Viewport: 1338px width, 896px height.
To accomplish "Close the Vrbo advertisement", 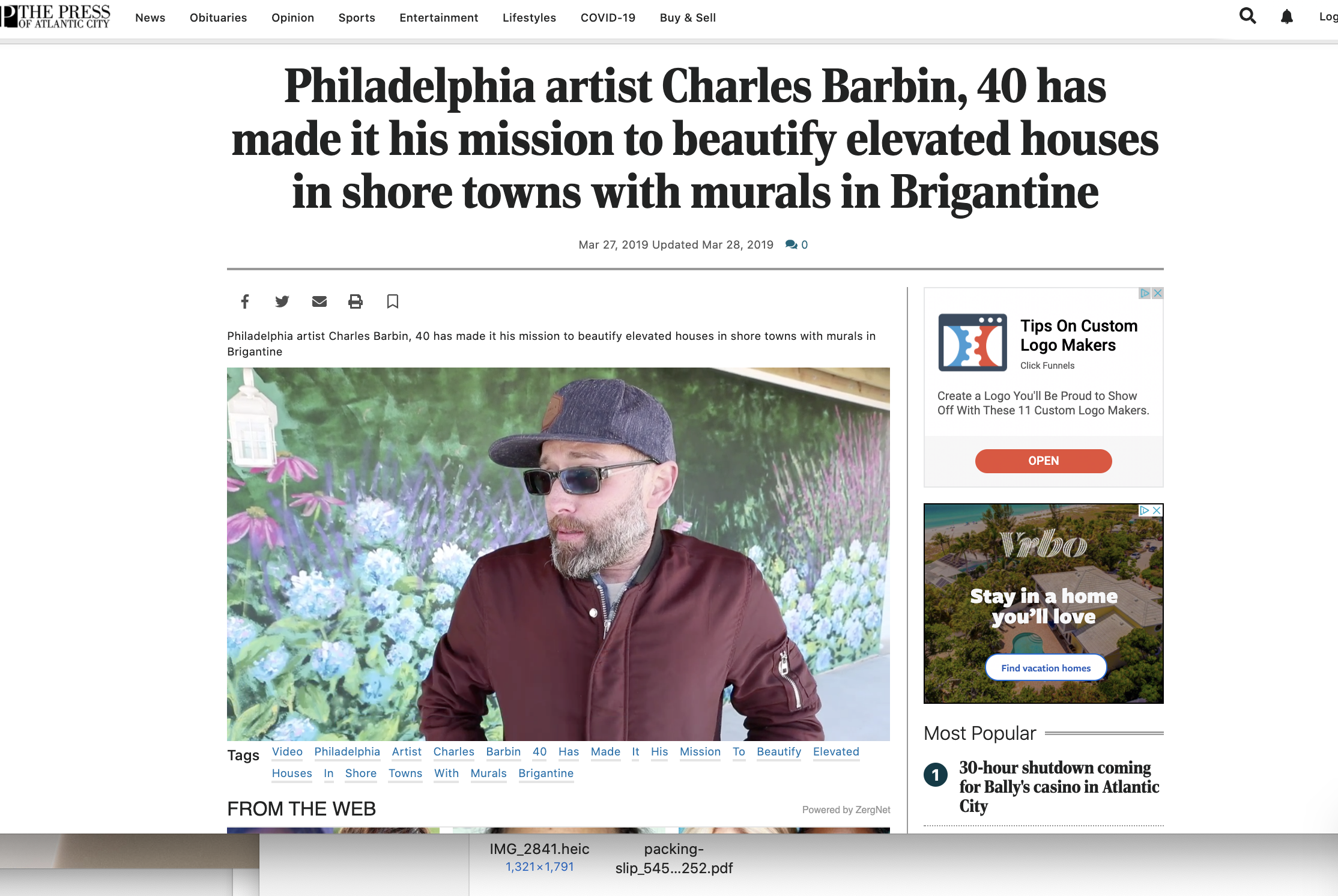I will point(1157,510).
